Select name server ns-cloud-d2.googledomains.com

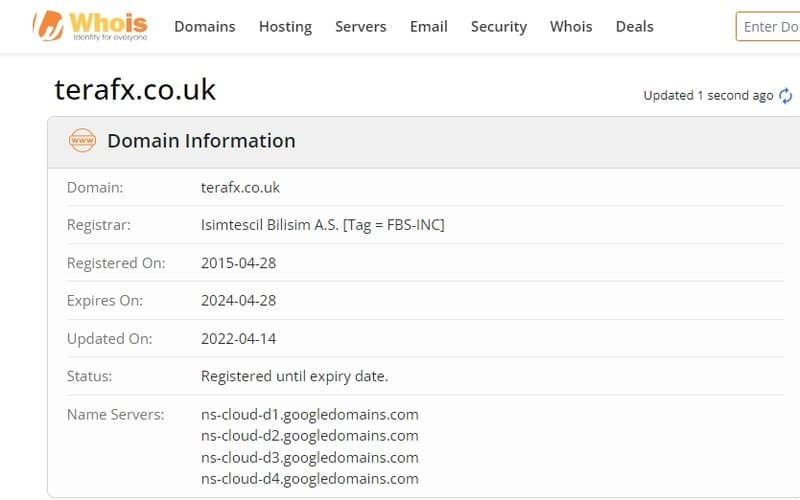310,436
